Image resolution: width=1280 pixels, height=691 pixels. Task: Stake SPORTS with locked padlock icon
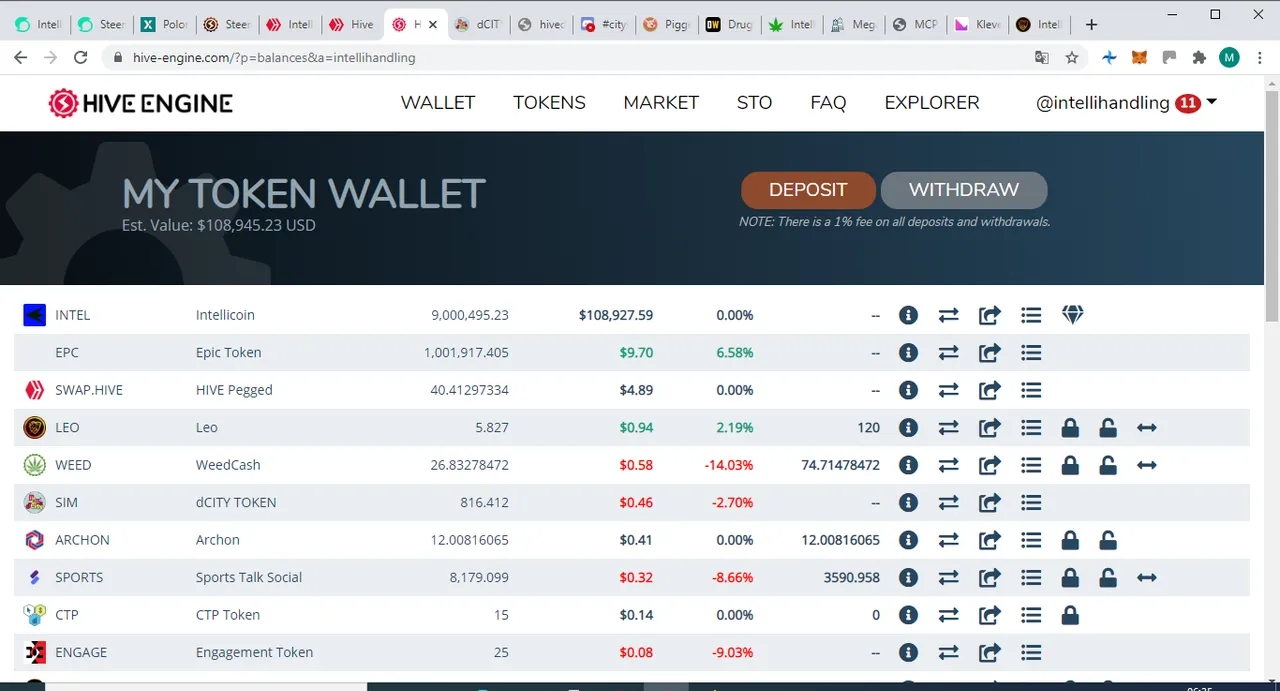[1070, 577]
